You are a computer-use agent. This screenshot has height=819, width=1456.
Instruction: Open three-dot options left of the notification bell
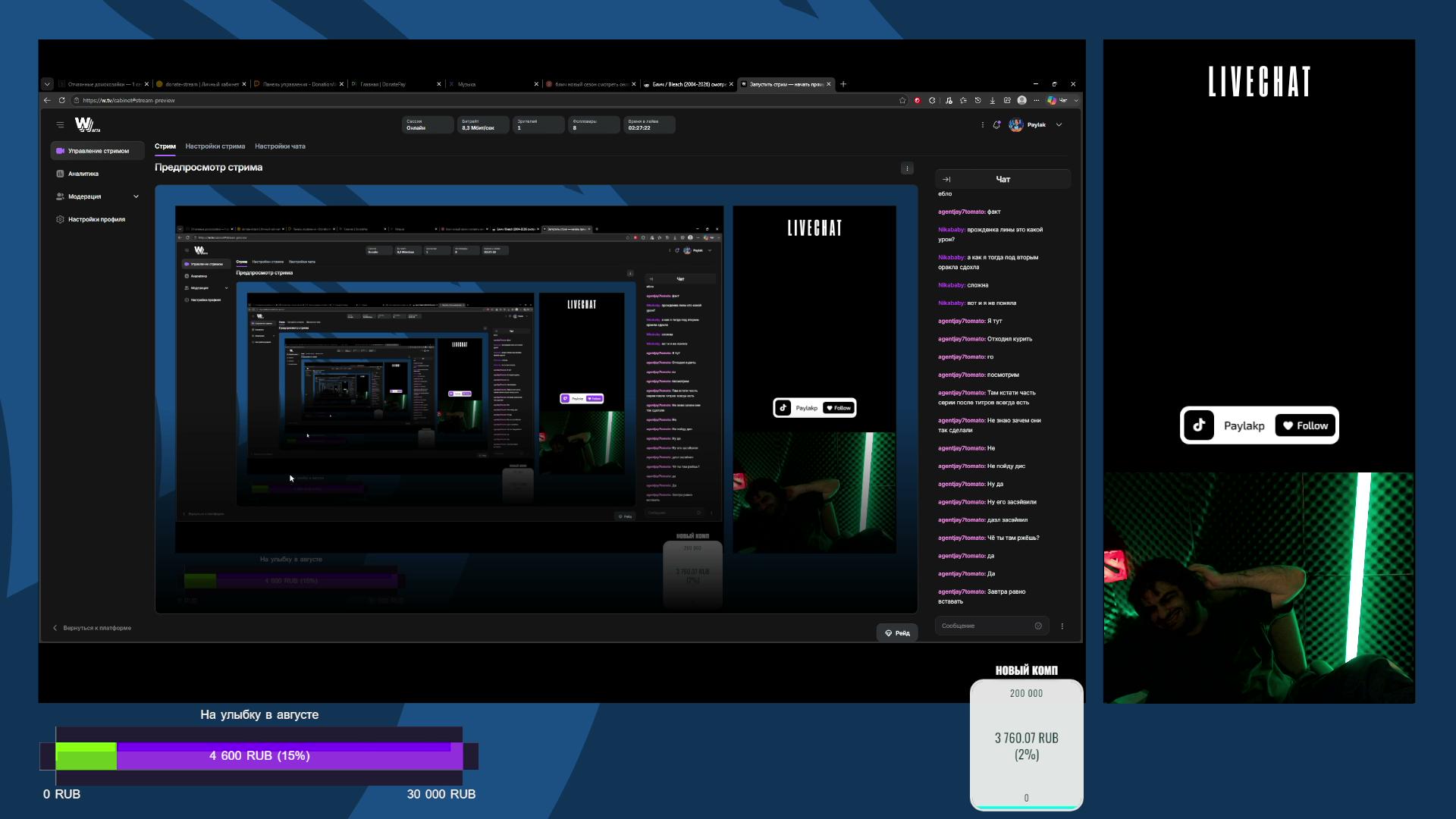[x=982, y=125]
